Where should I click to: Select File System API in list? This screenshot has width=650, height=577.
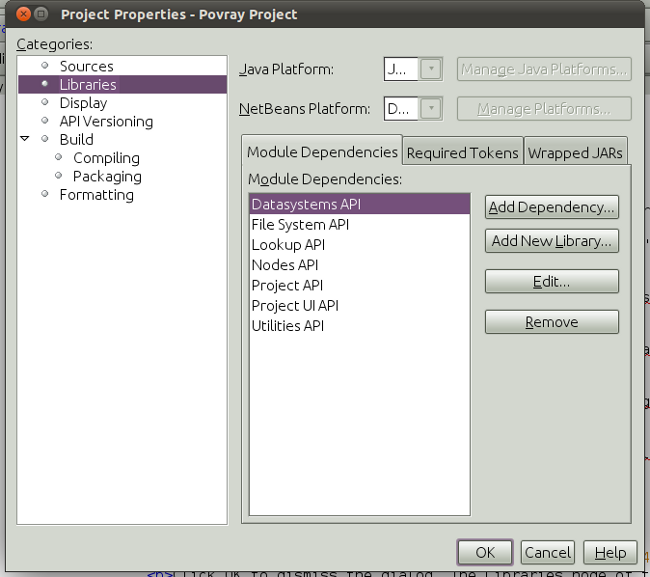pyautogui.click(x=300, y=225)
